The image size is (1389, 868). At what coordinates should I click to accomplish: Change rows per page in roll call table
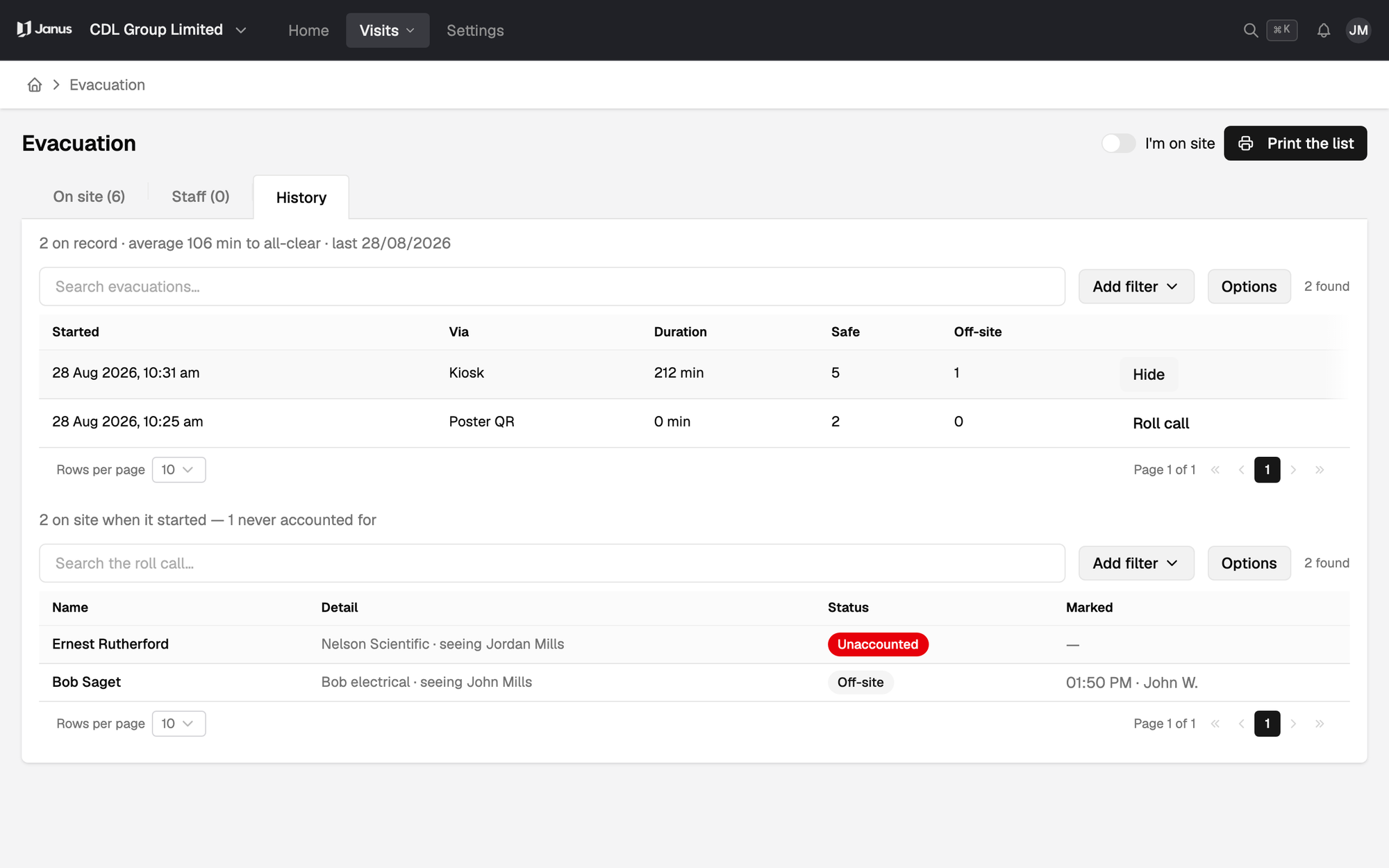pos(178,724)
